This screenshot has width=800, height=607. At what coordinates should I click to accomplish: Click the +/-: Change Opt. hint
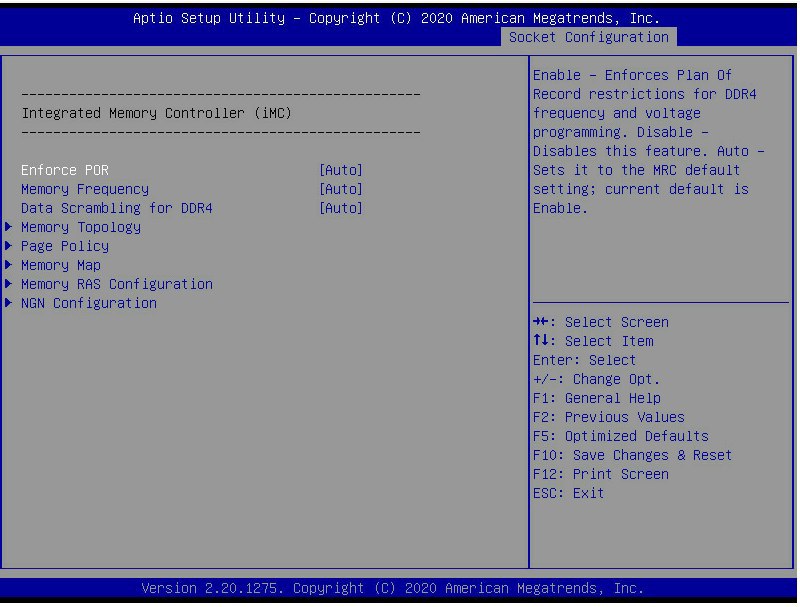tap(596, 380)
